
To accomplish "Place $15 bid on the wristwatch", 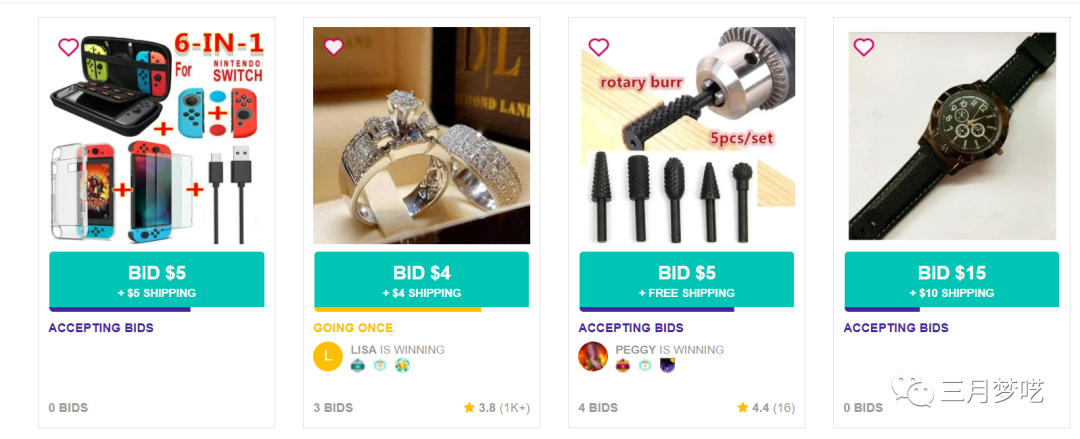I will [x=951, y=280].
